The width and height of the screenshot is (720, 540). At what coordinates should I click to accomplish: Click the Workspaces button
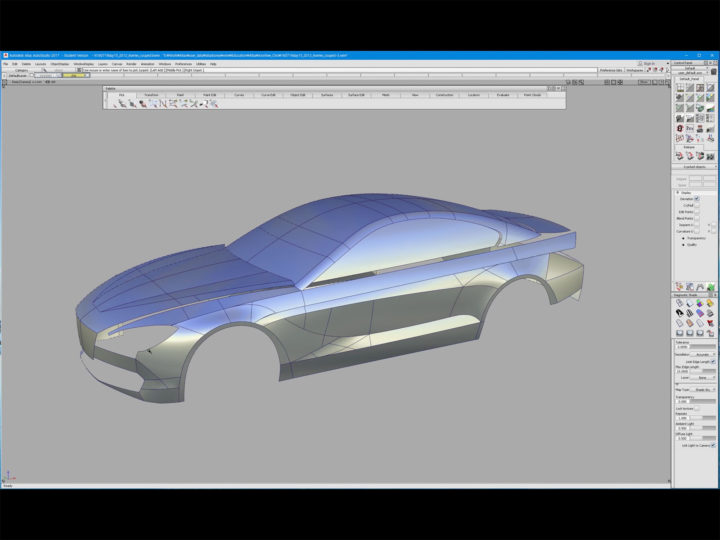pos(635,70)
